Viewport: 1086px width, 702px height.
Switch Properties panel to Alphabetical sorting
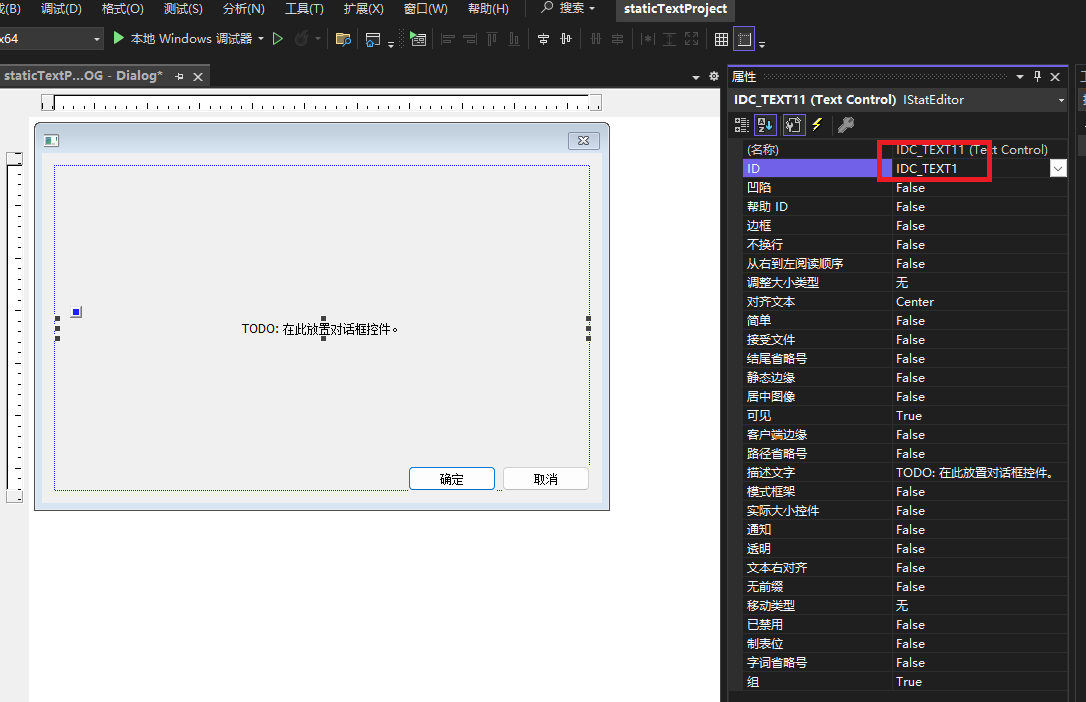pos(765,124)
